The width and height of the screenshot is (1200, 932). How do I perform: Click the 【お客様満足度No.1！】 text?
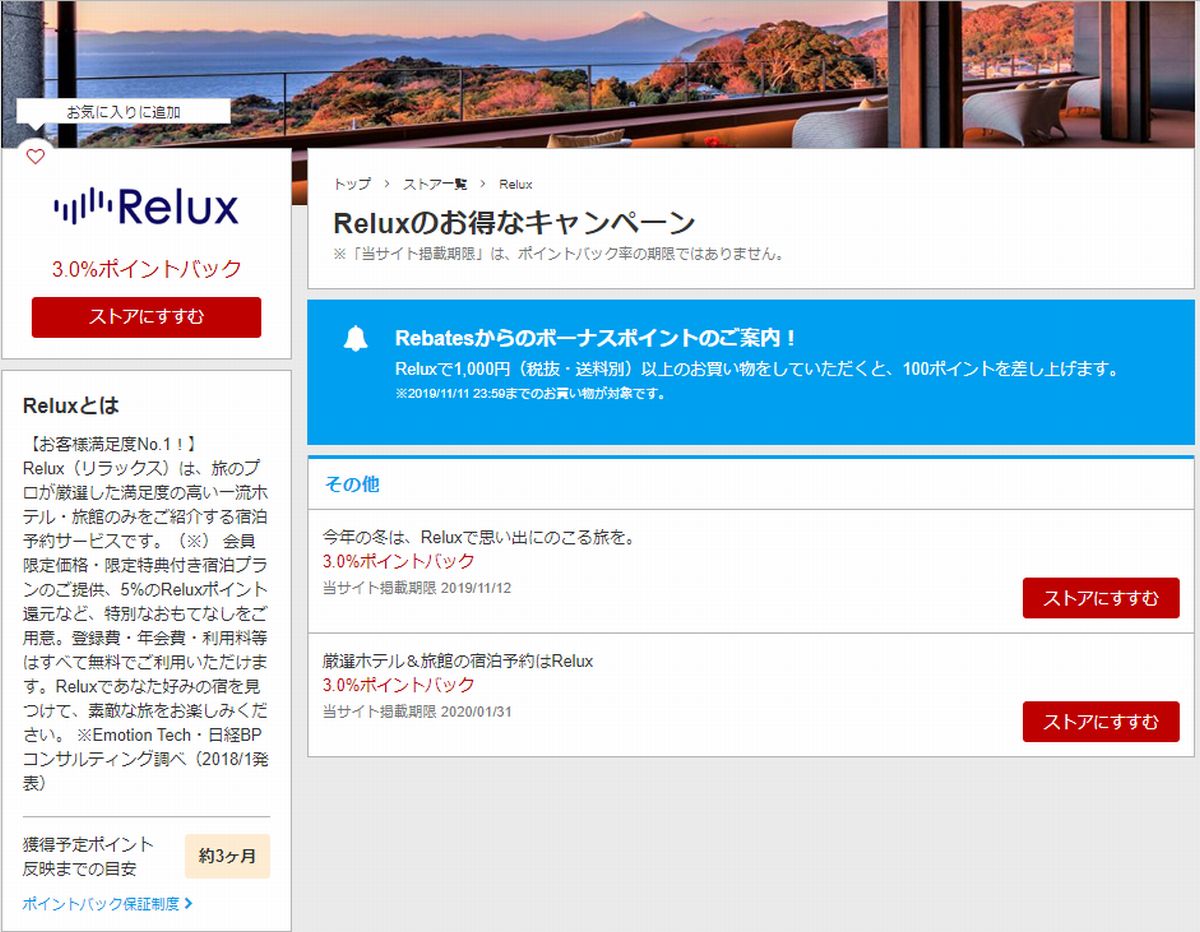coord(112,445)
